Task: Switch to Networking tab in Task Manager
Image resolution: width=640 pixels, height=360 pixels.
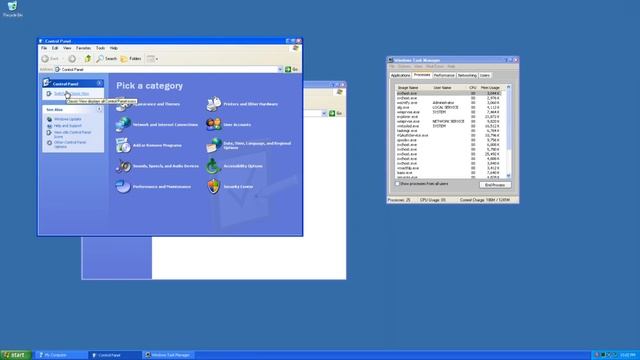Action: point(467,76)
